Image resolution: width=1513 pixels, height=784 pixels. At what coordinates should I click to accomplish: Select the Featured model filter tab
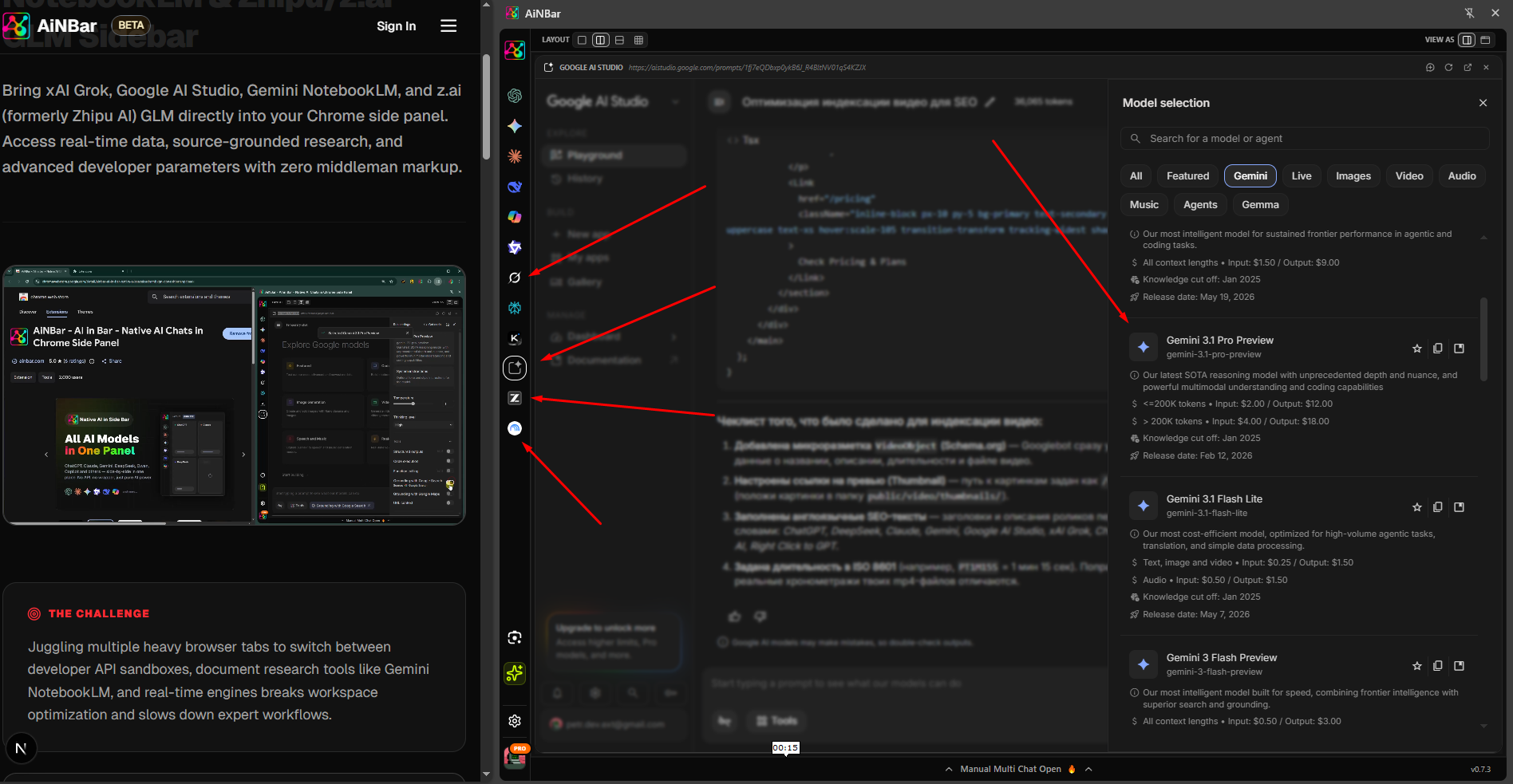coord(1187,176)
